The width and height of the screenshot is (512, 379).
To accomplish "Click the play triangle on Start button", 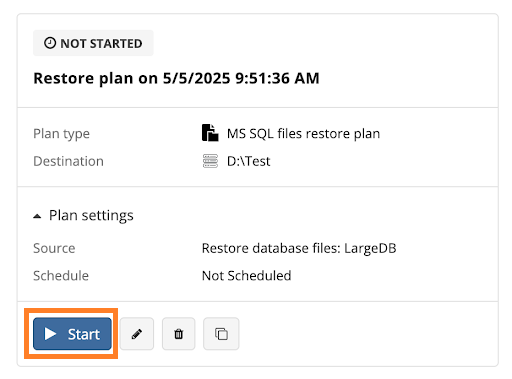I will point(50,334).
